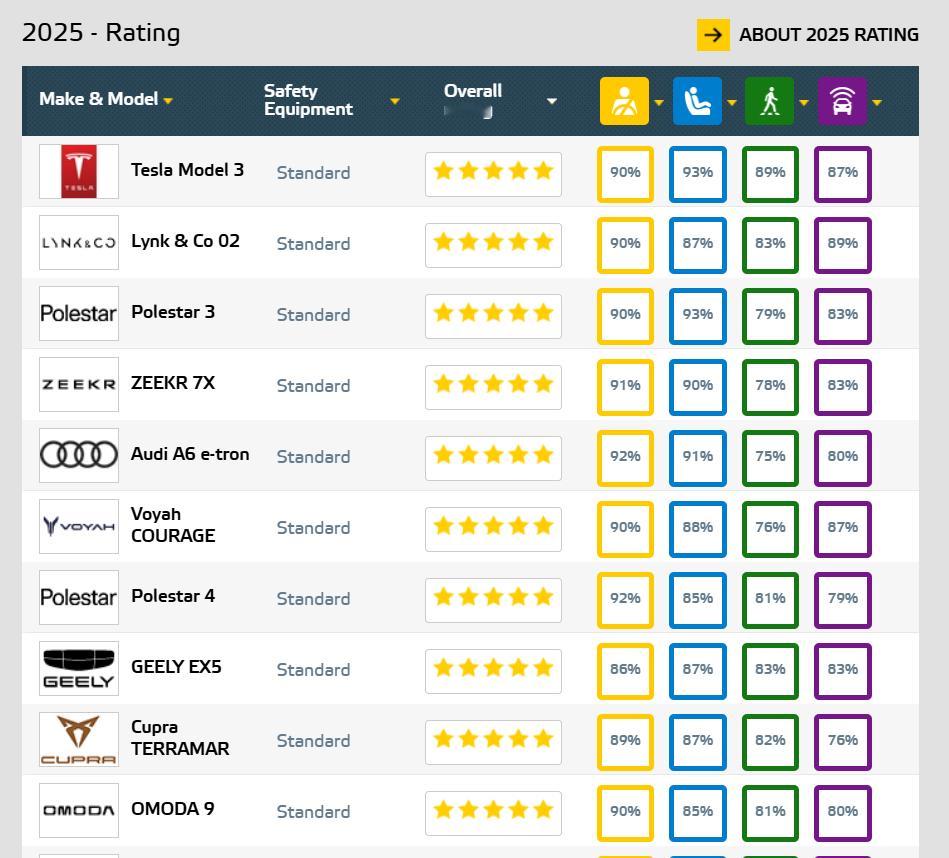Click ZEEKR 7X yellow 91% score box

point(625,387)
